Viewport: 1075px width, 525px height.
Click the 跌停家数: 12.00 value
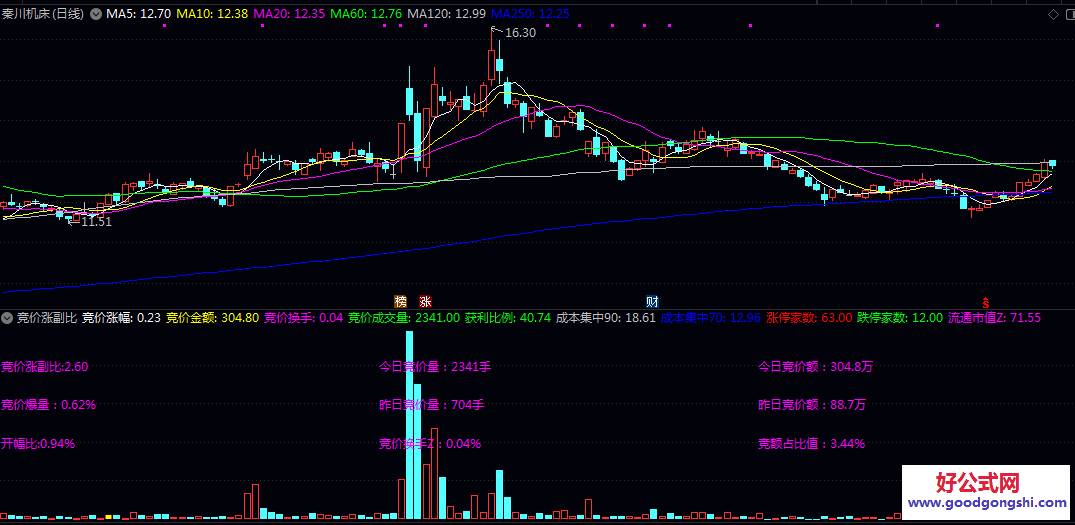pyautogui.click(x=899, y=317)
